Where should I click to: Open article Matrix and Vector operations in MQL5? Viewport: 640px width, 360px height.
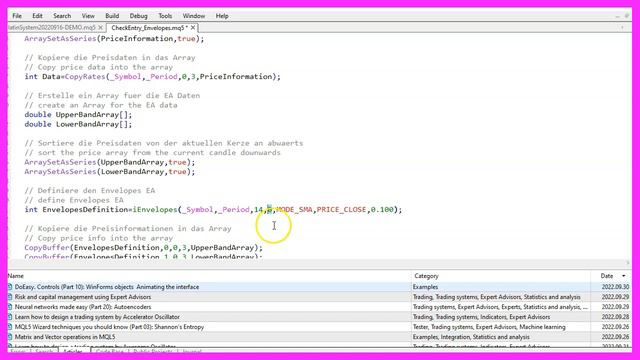click(x=65, y=337)
